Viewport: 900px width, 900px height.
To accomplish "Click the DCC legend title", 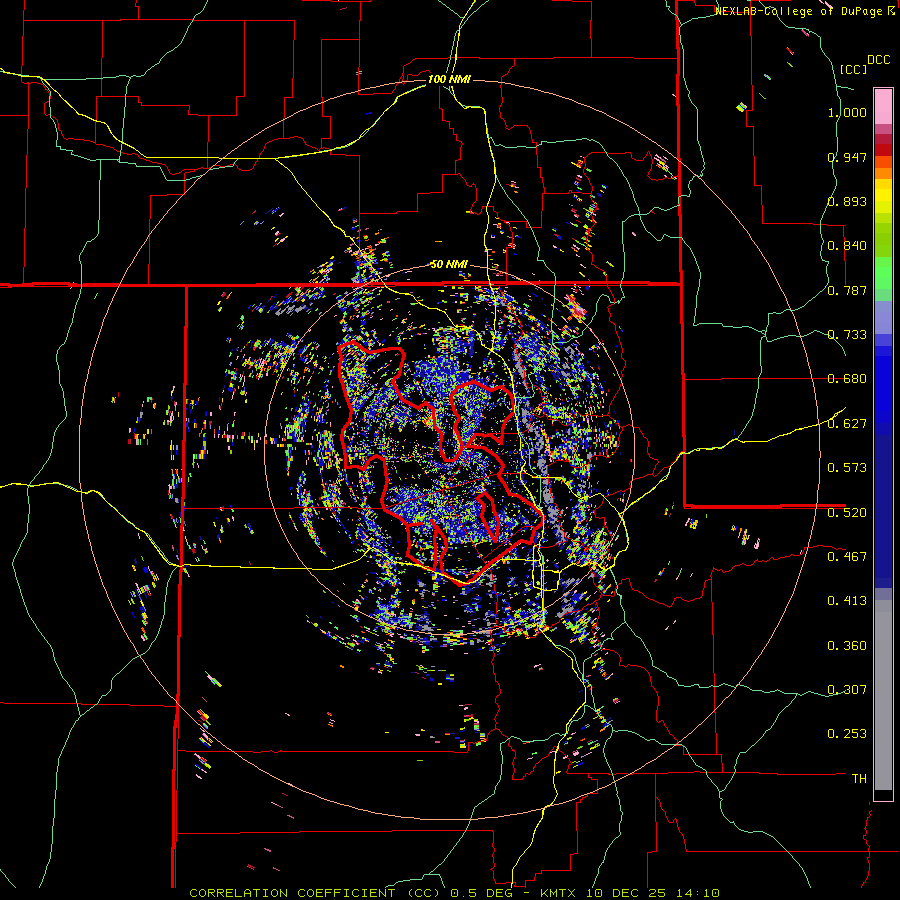I will [x=879, y=60].
